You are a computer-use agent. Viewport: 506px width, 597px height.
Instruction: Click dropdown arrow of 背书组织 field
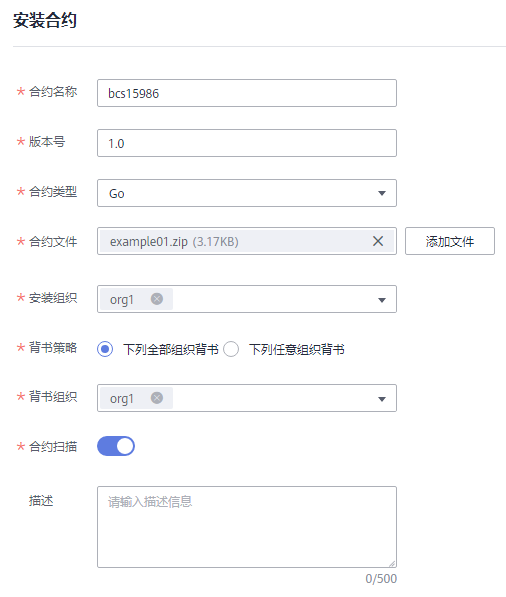[x=381, y=399]
